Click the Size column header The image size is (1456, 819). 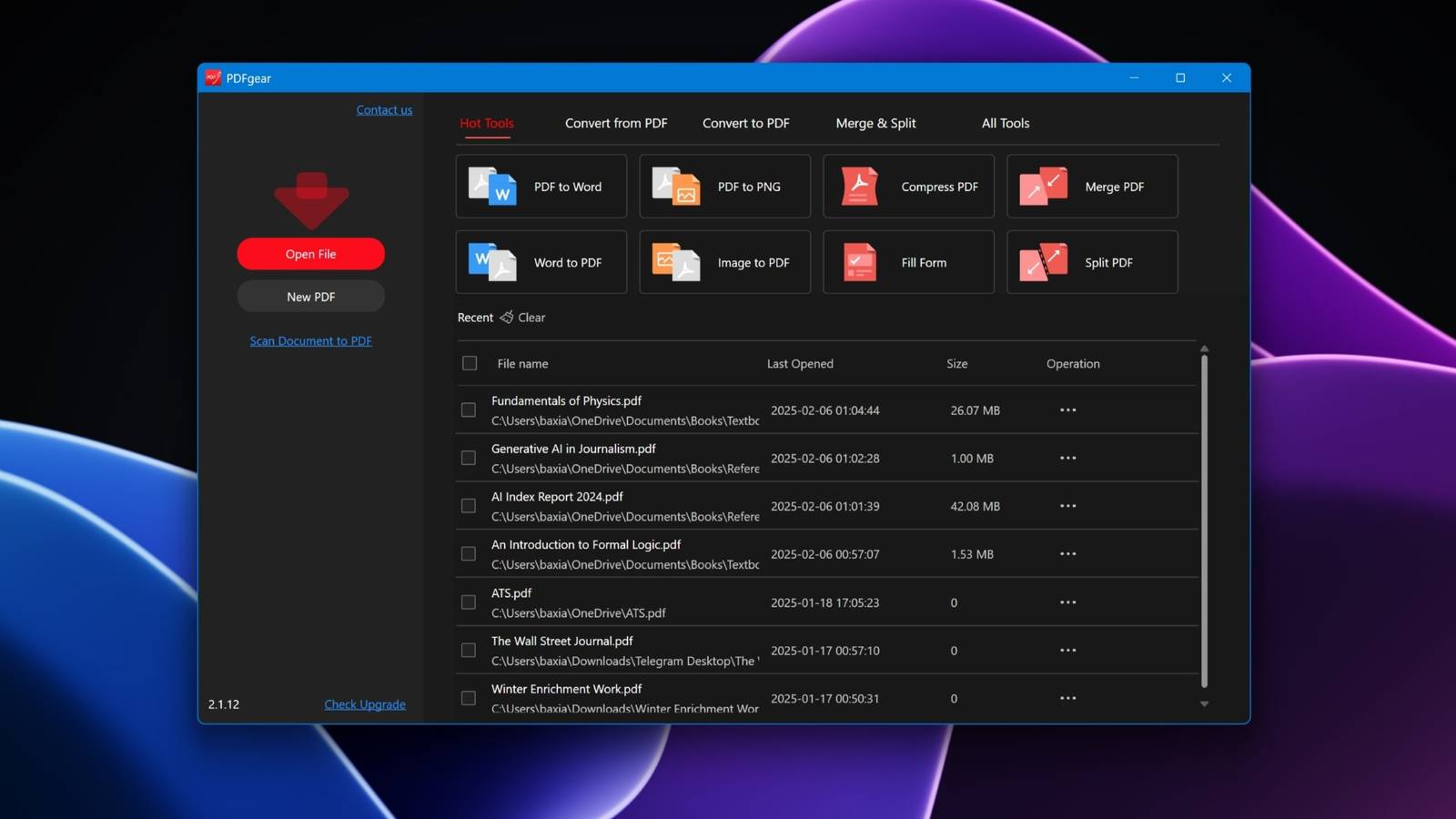pos(957,363)
